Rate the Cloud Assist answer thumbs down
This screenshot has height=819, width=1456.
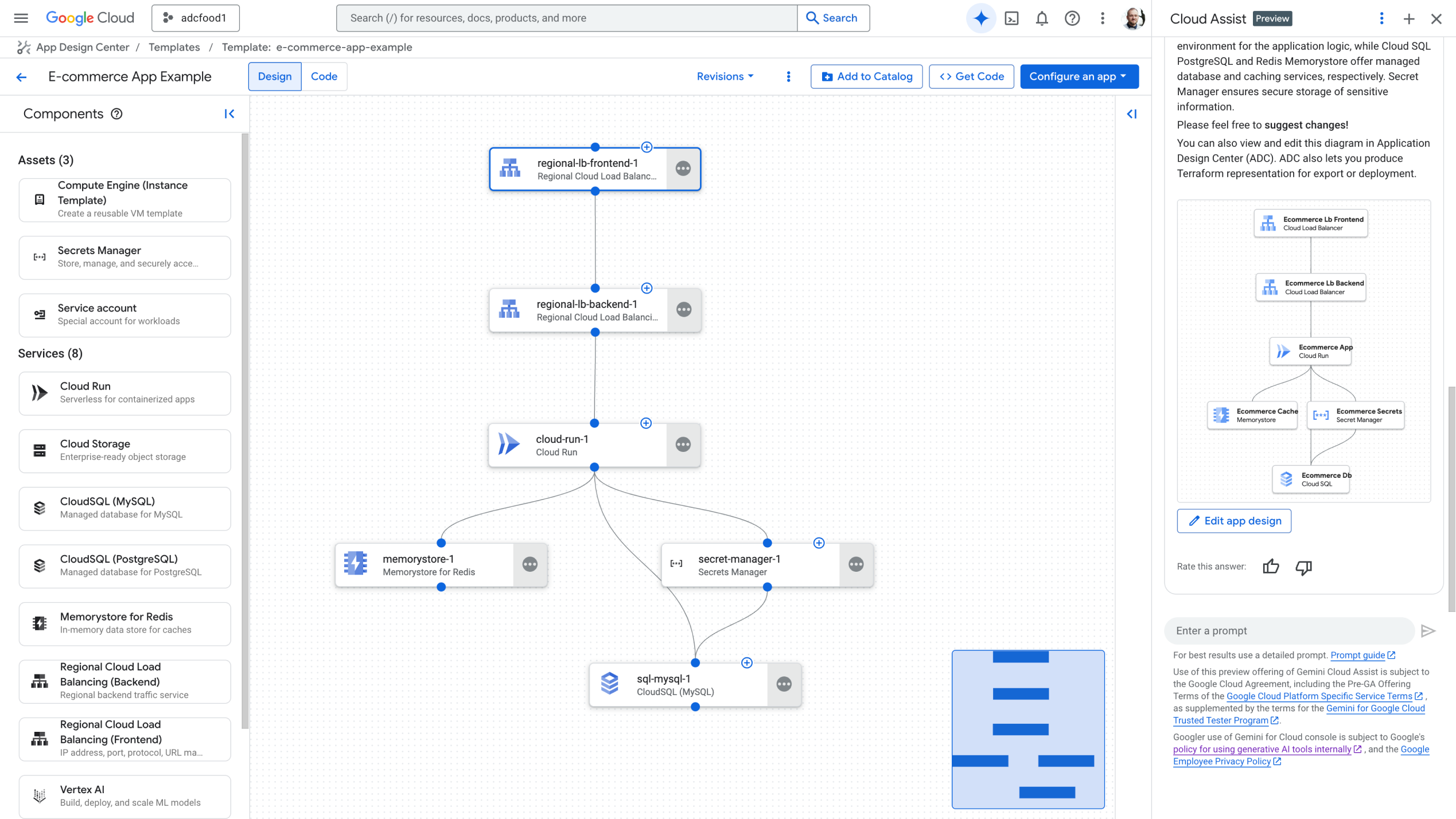click(1303, 567)
